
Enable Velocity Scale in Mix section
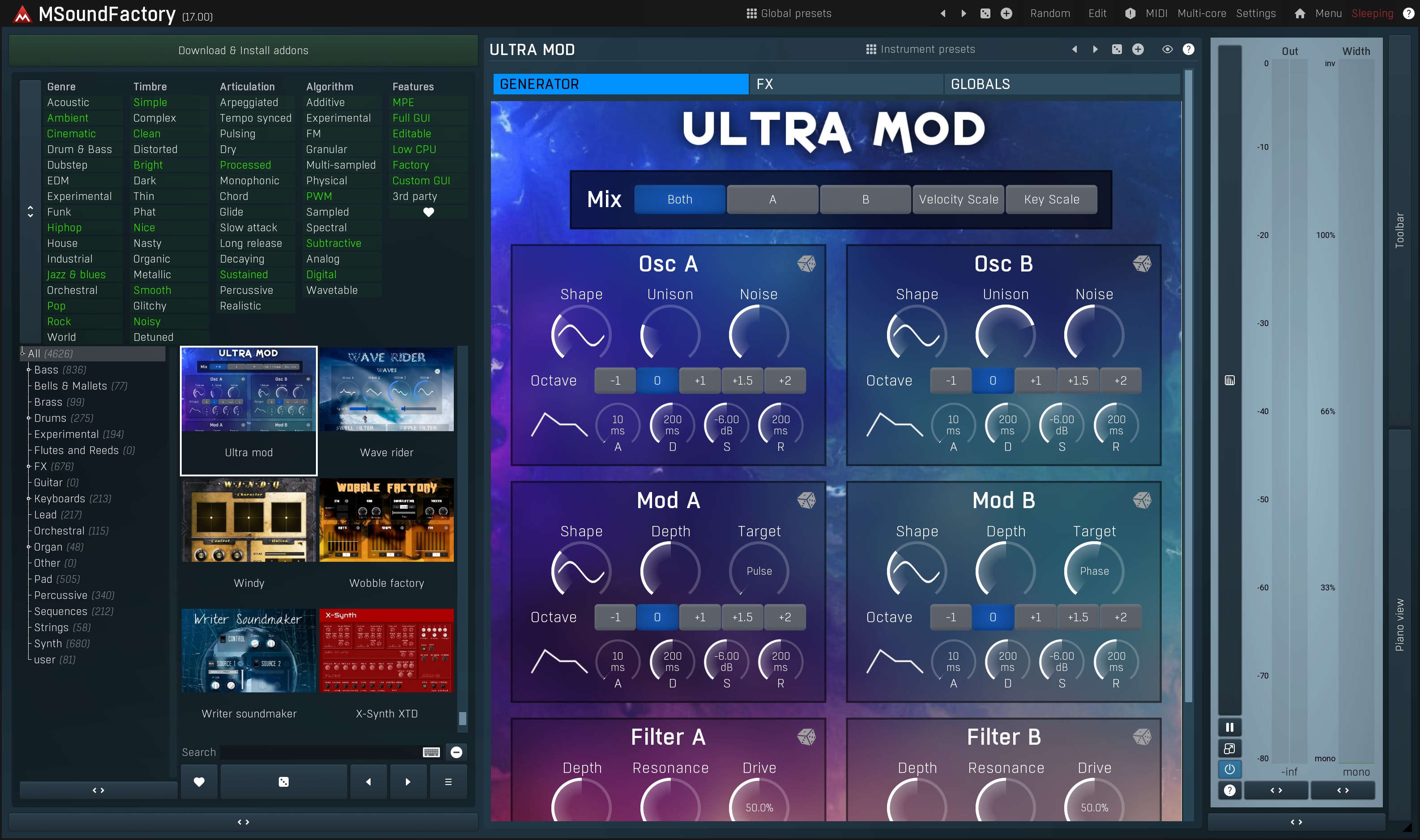point(958,199)
